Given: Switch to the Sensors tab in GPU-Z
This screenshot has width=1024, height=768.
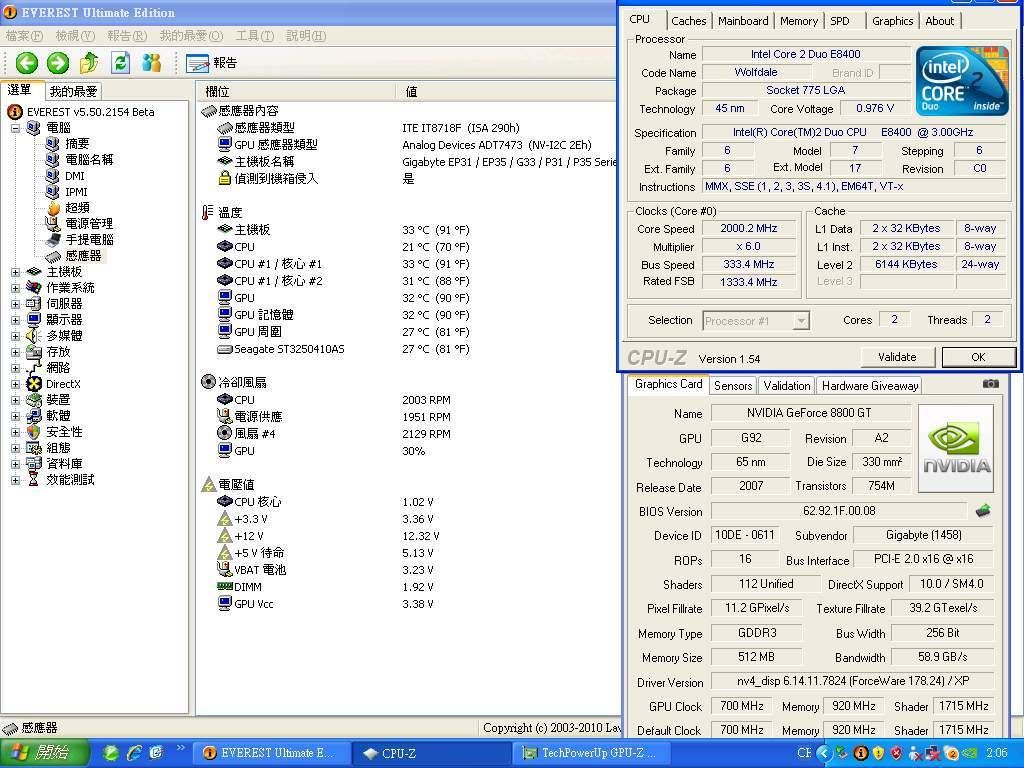Looking at the screenshot, I should click(733, 386).
